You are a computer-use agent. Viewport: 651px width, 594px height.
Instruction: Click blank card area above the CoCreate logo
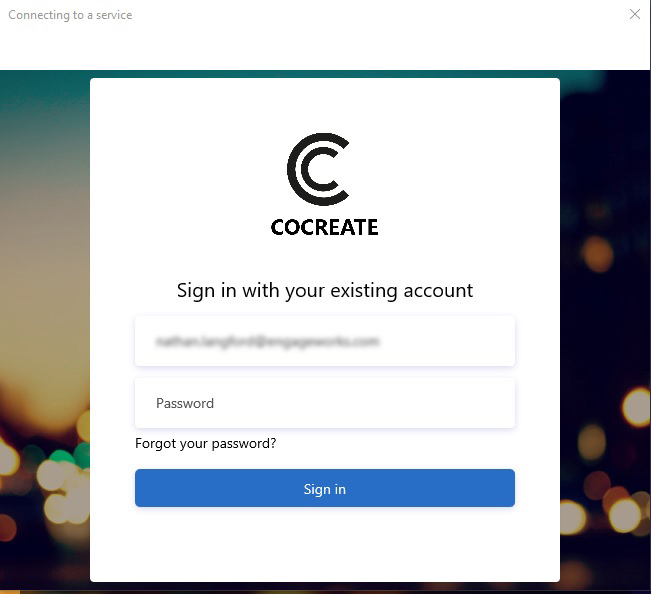coord(325,104)
